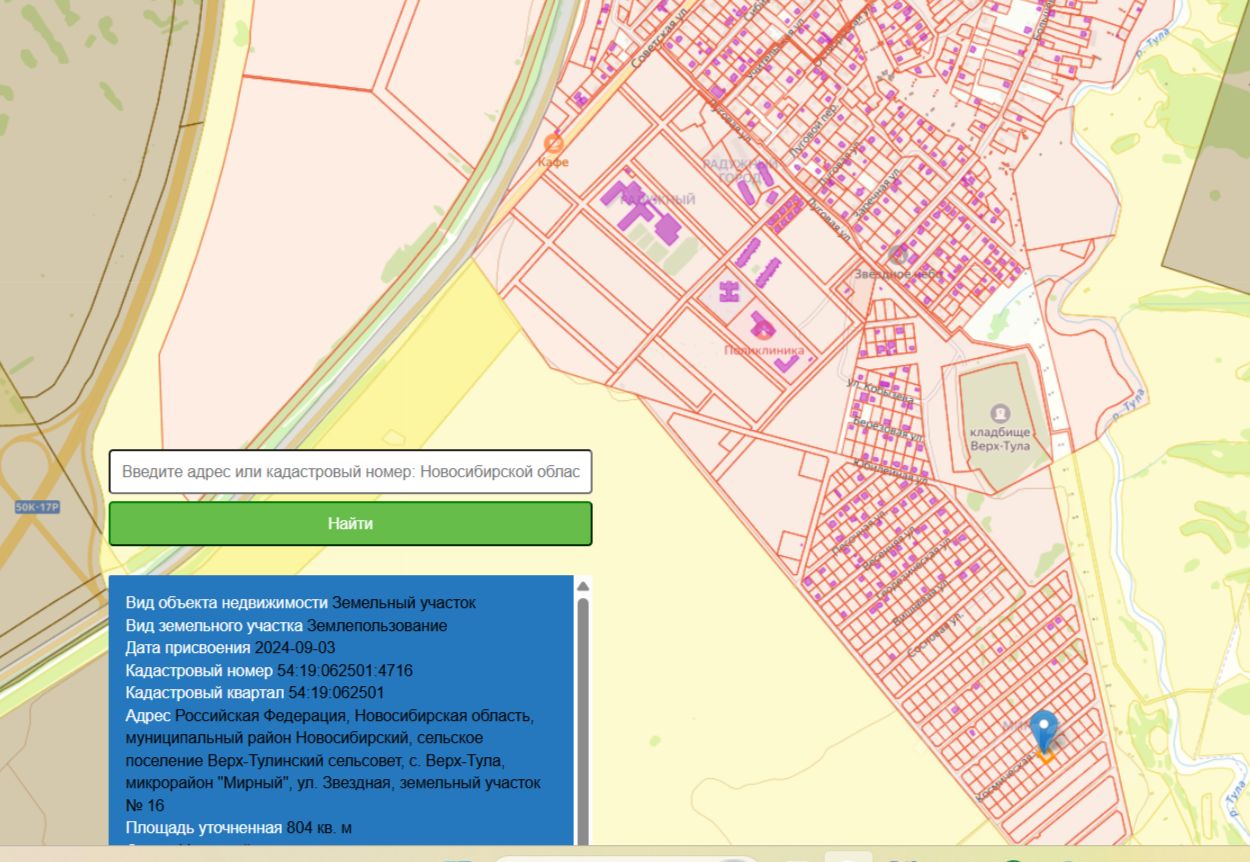Click the 50K-17P road shield
The width and height of the screenshot is (1250, 862).
point(38,507)
